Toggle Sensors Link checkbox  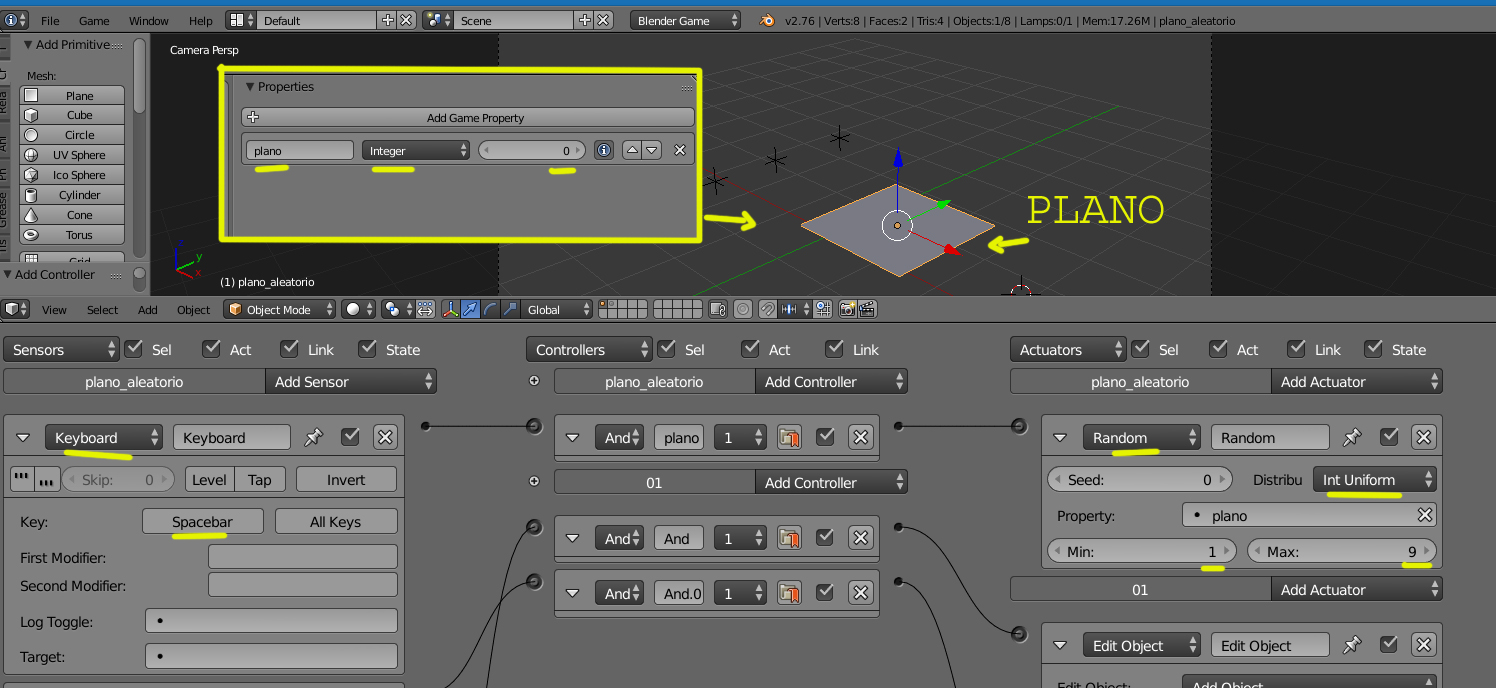290,349
